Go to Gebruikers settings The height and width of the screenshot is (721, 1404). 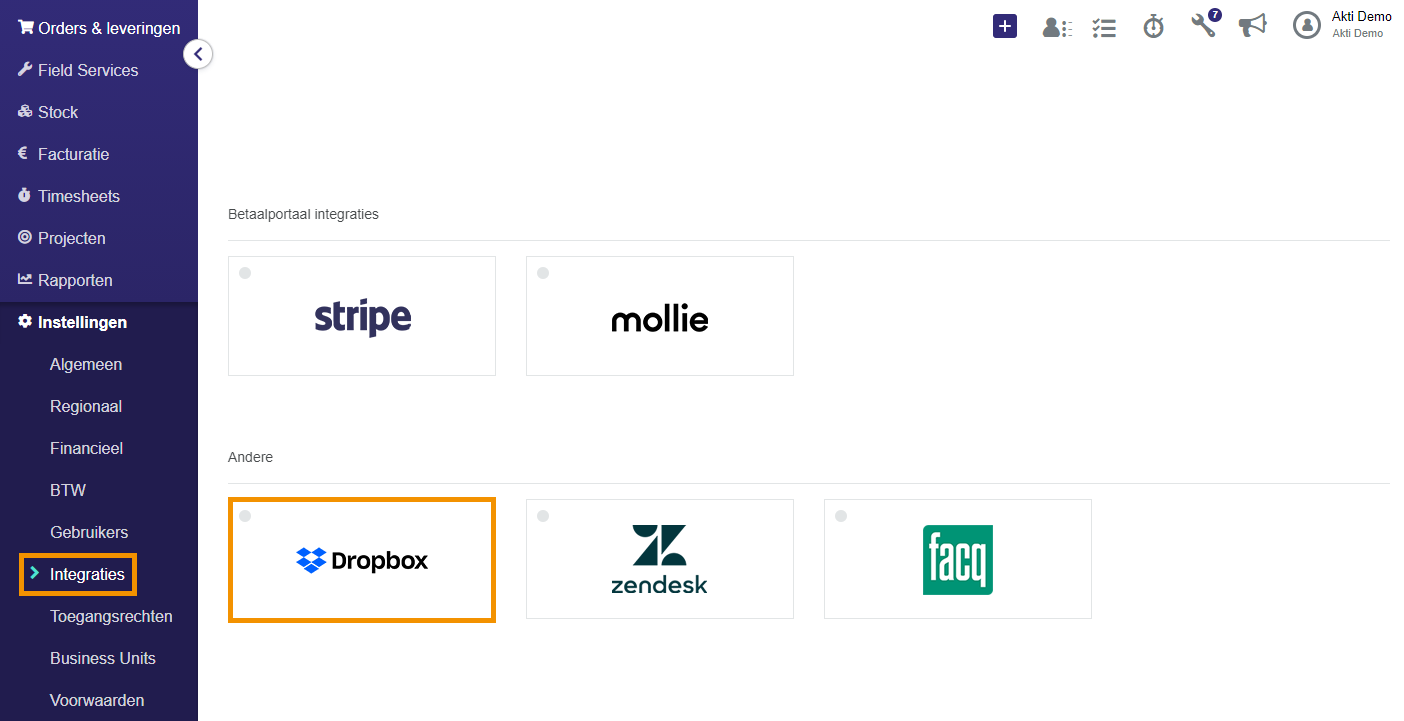coord(89,532)
